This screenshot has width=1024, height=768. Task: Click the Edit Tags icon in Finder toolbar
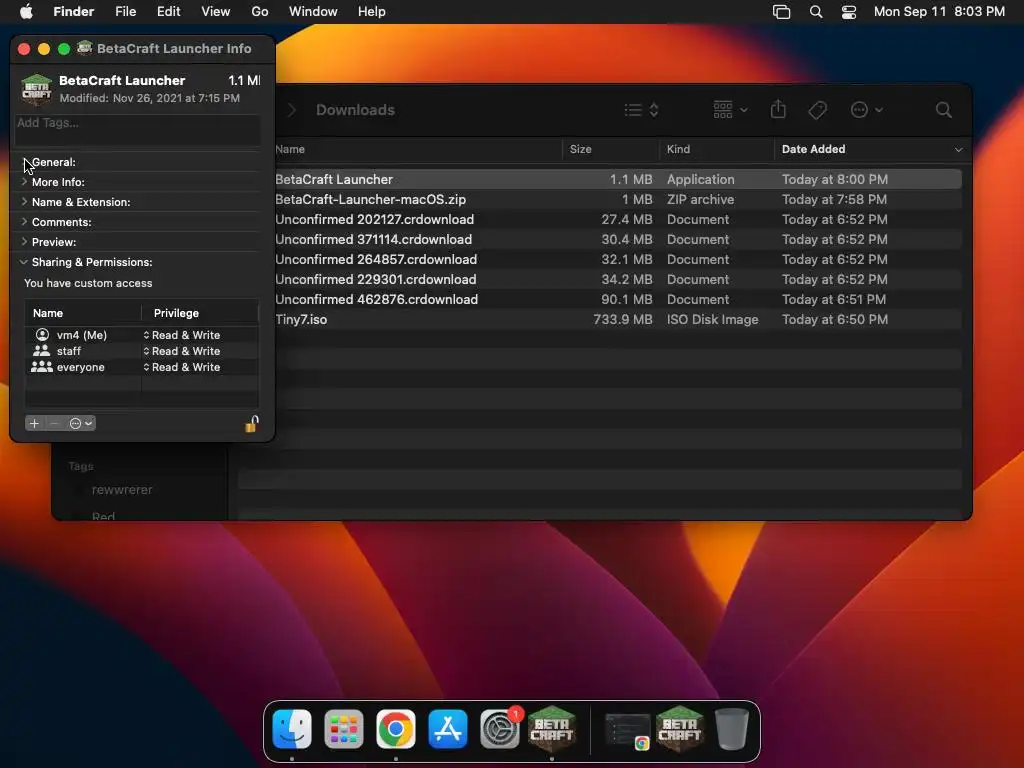[x=817, y=110]
